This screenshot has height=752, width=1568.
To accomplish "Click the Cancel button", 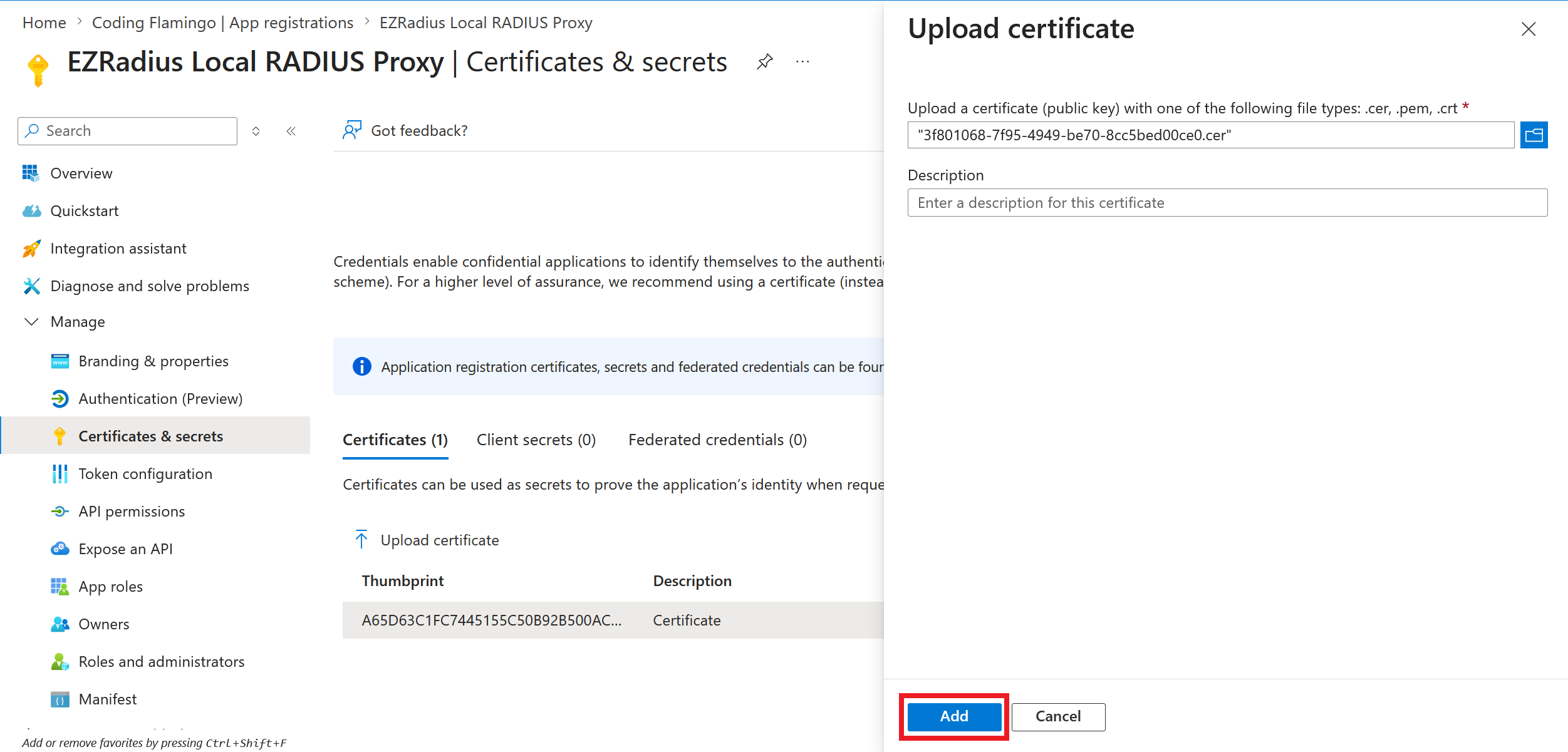I will 1058,716.
